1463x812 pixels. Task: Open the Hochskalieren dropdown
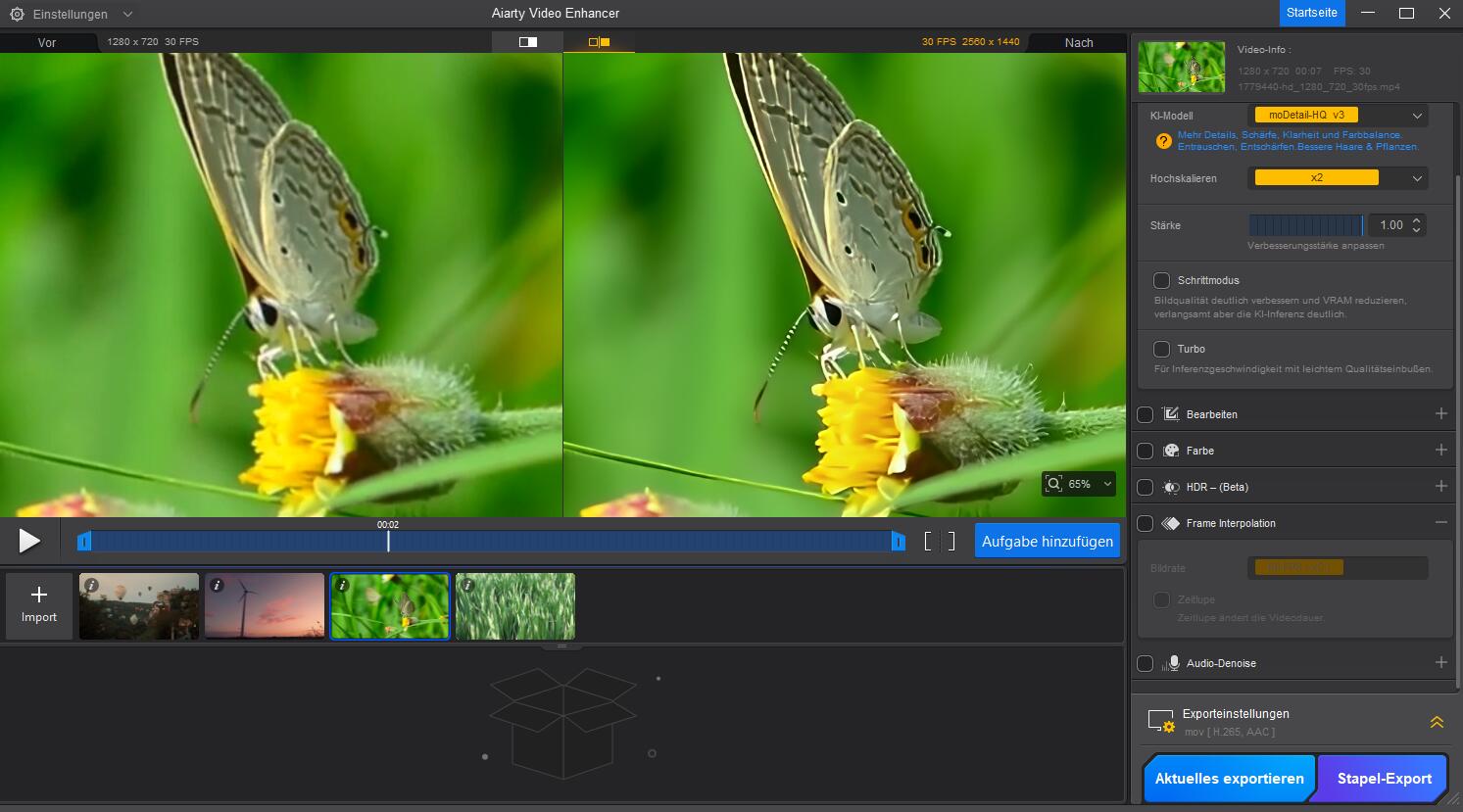tap(1339, 178)
